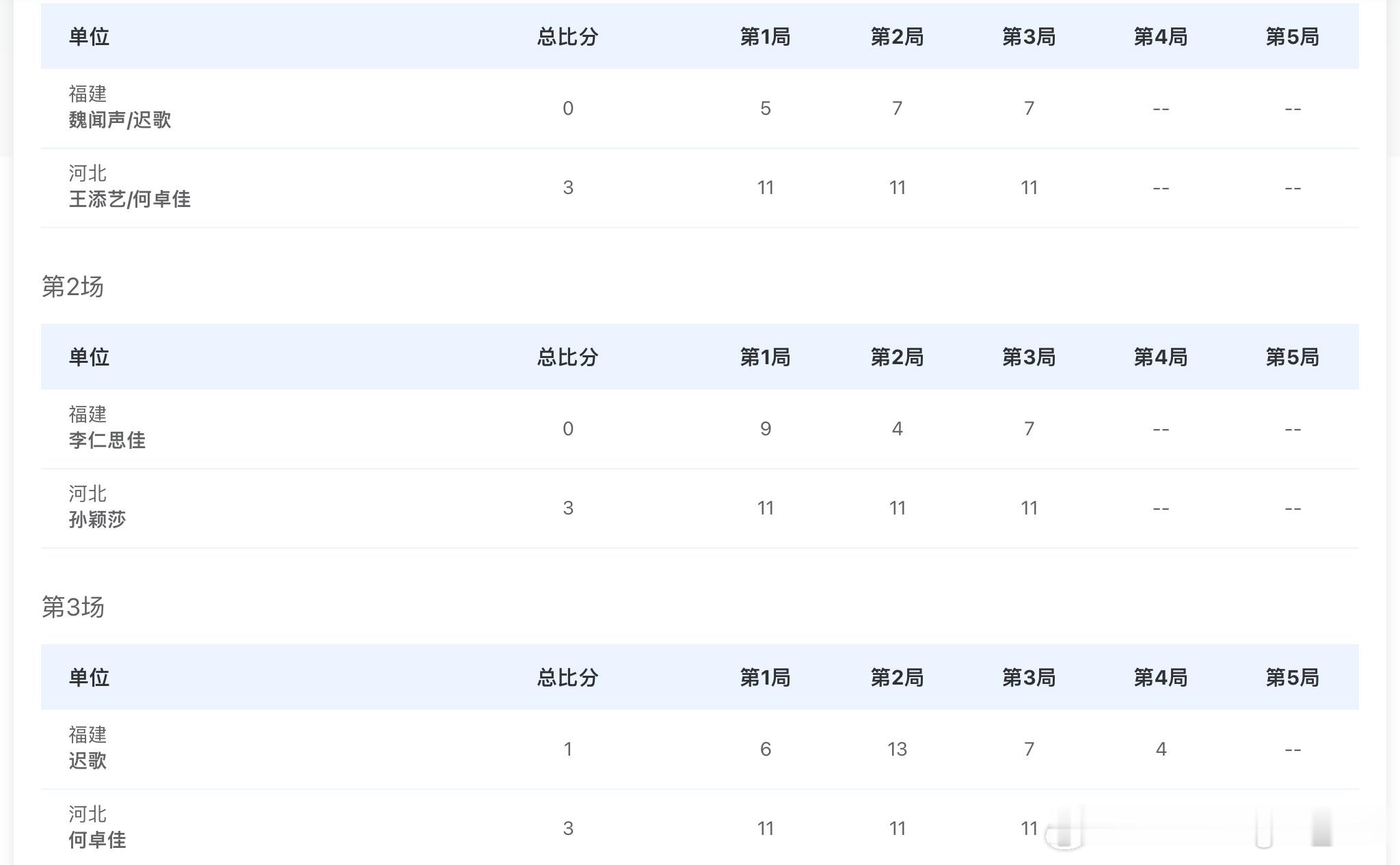The width and height of the screenshot is (1400, 865).
Task: Click 单位 header in the 第3场 table
Action: (x=89, y=678)
